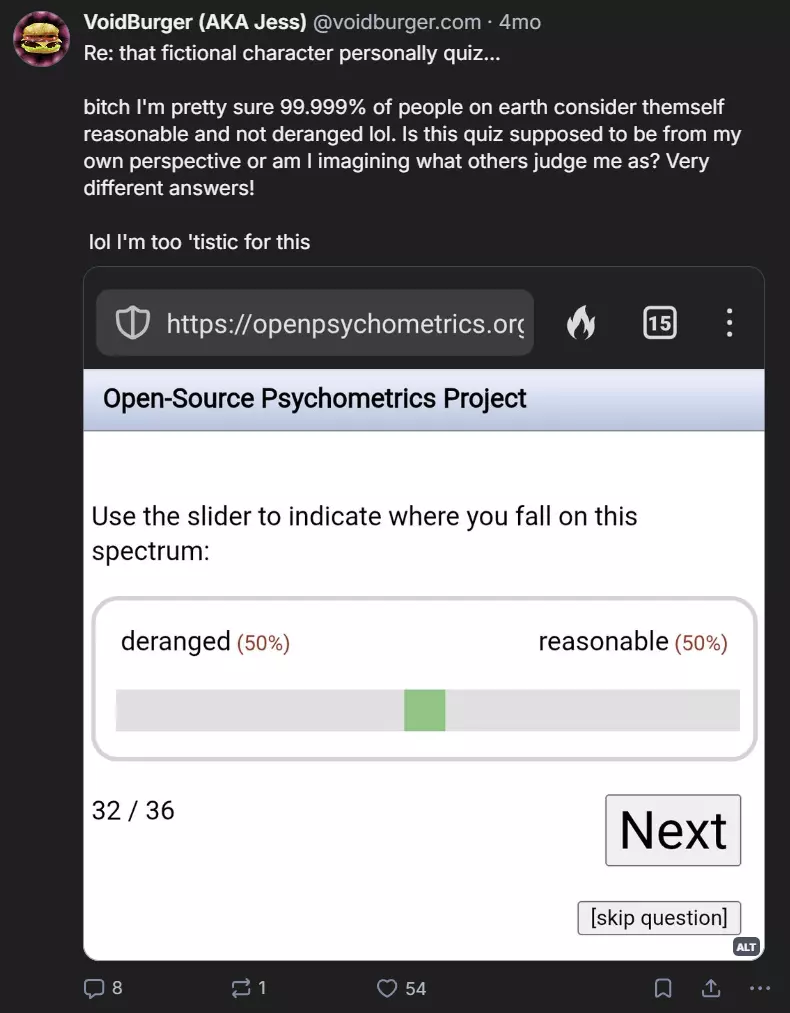Open the @voidburger.com handle link

point(397,22)
